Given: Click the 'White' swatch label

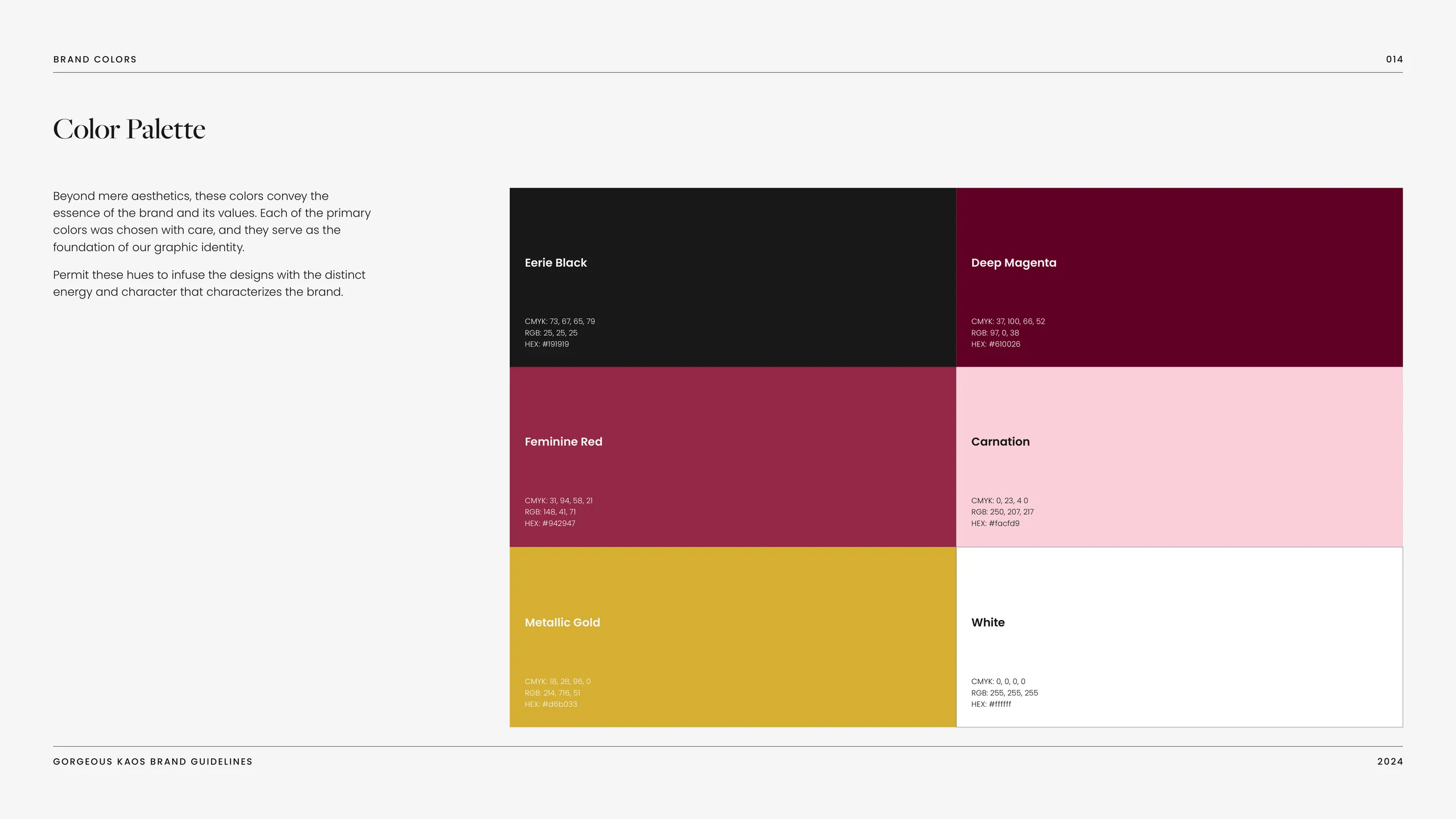Looking at the screenshot, I should coord(988,622).
